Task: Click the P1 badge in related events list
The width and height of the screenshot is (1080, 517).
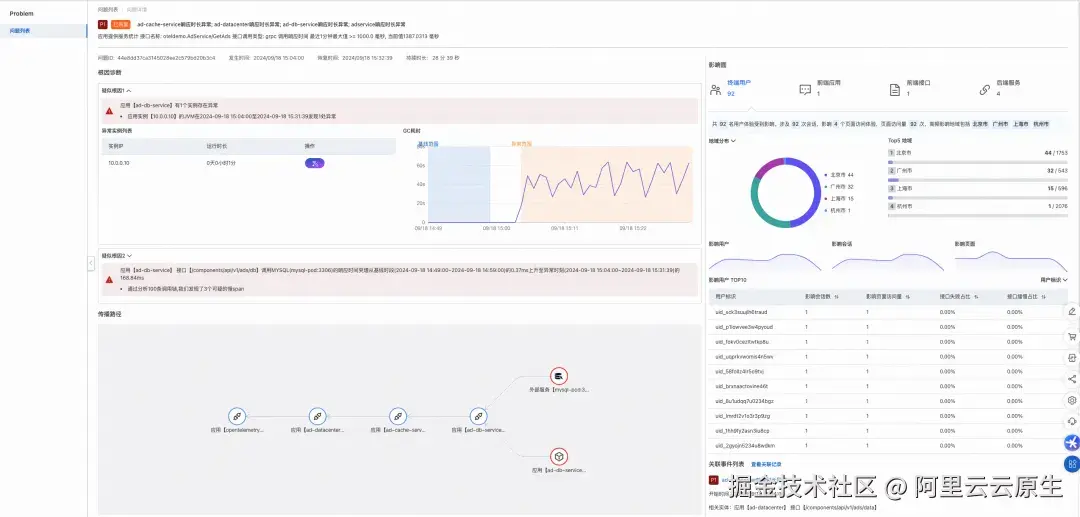Action: pyautogui.click(x=714, y=480)
